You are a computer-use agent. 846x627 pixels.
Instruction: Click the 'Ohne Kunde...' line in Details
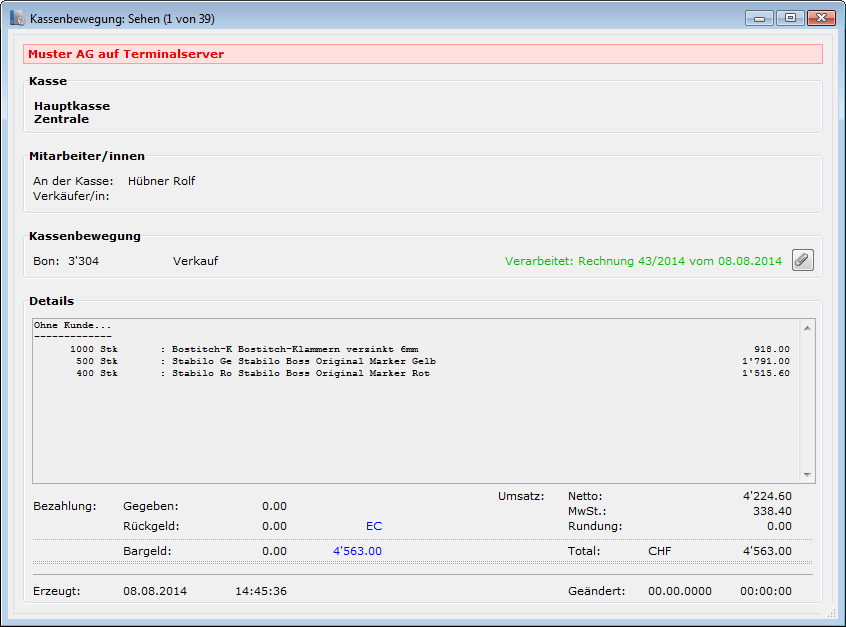(72, 325)
